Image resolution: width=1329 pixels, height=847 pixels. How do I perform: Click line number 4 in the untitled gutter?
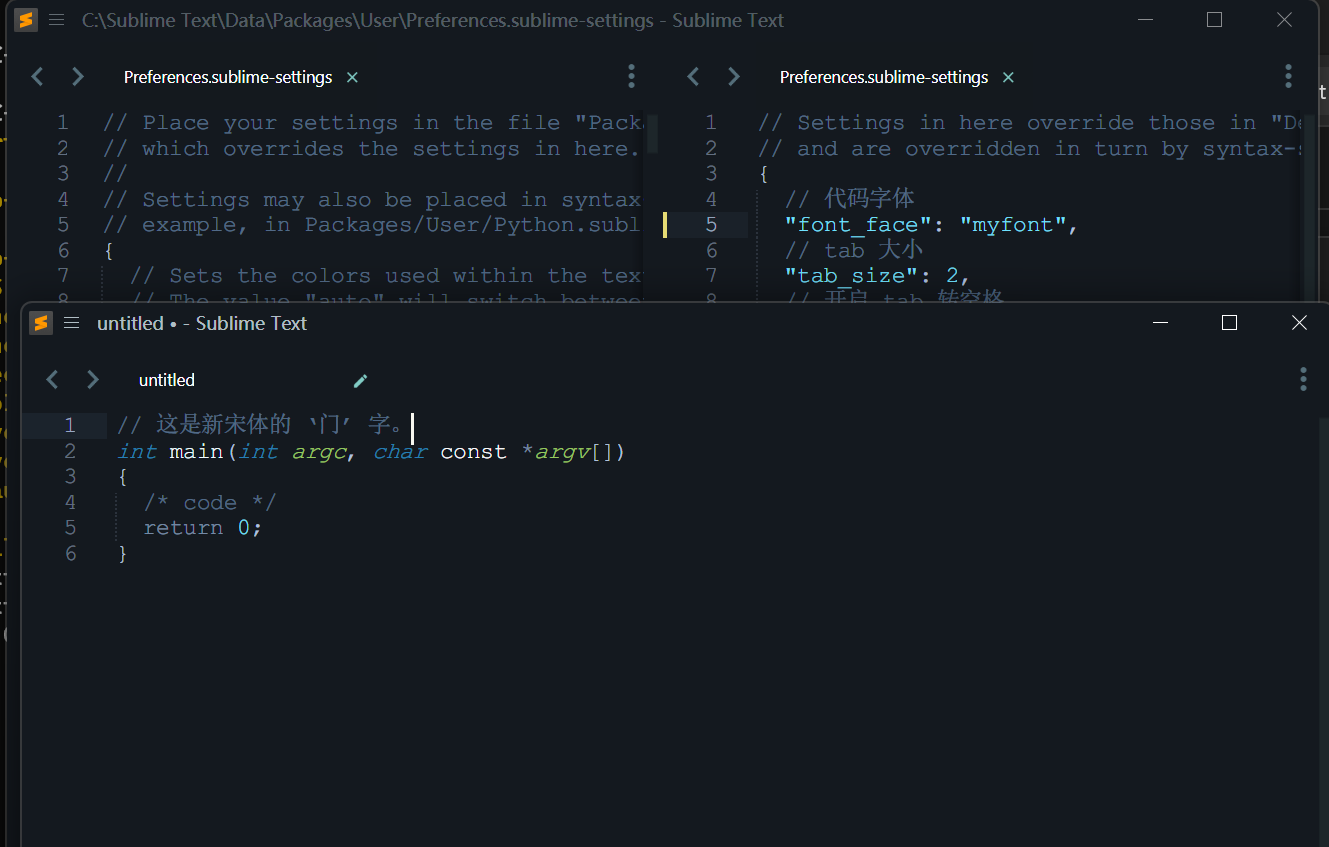[x=70, y=502]
